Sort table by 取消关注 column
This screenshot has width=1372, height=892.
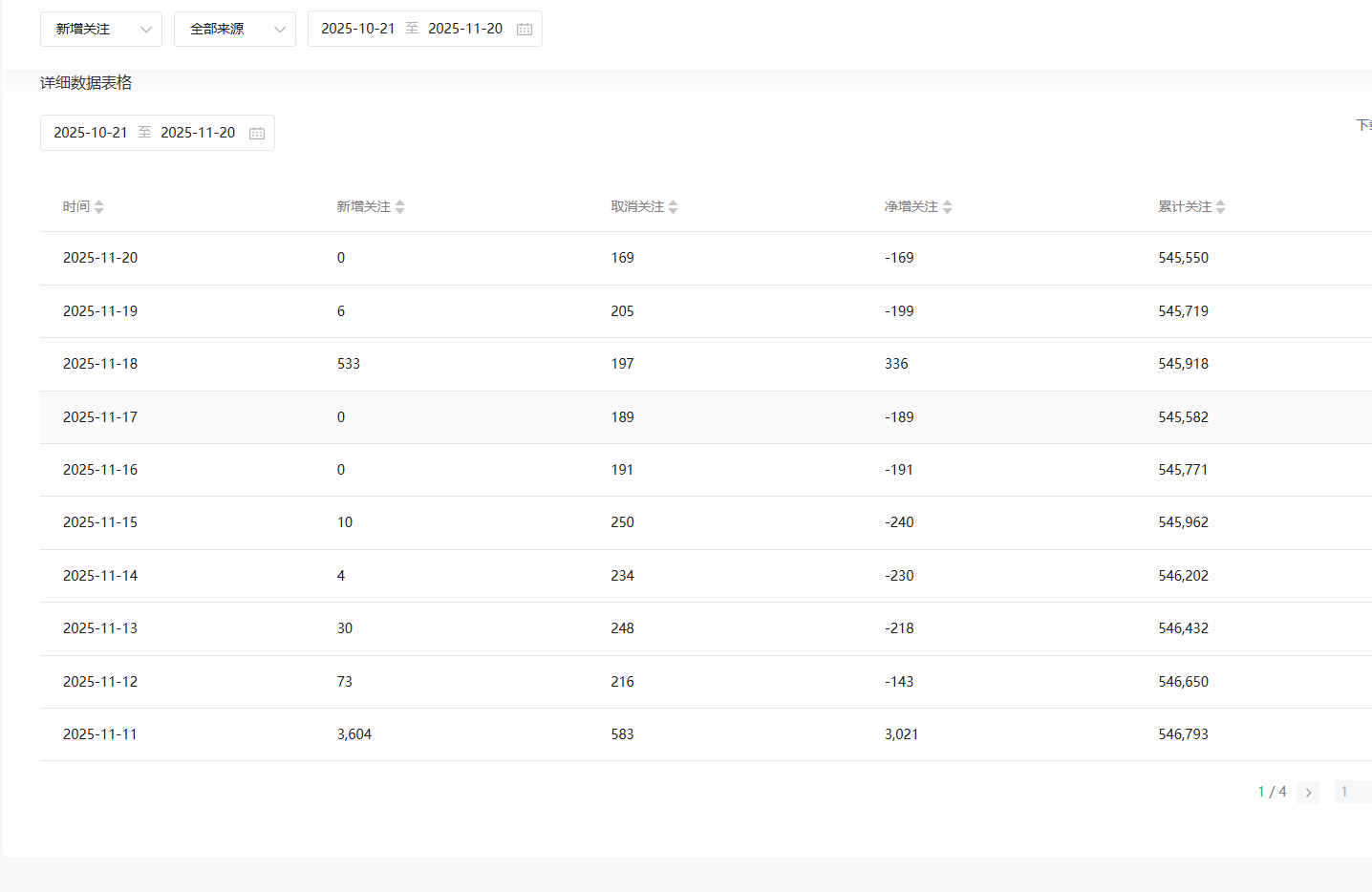coord(673,207)
